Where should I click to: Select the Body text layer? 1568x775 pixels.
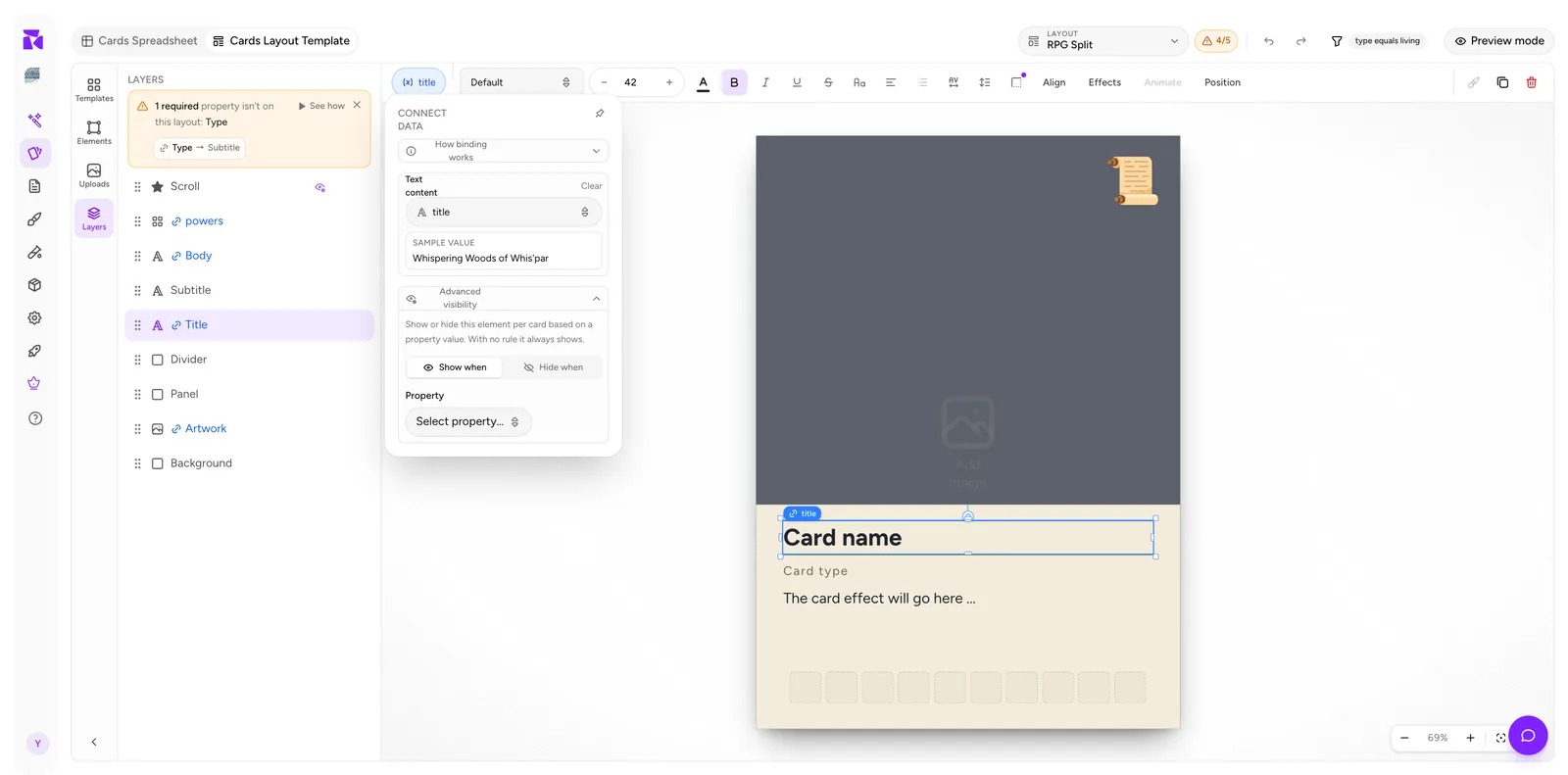pyautogui.click(x=250, y=256)
